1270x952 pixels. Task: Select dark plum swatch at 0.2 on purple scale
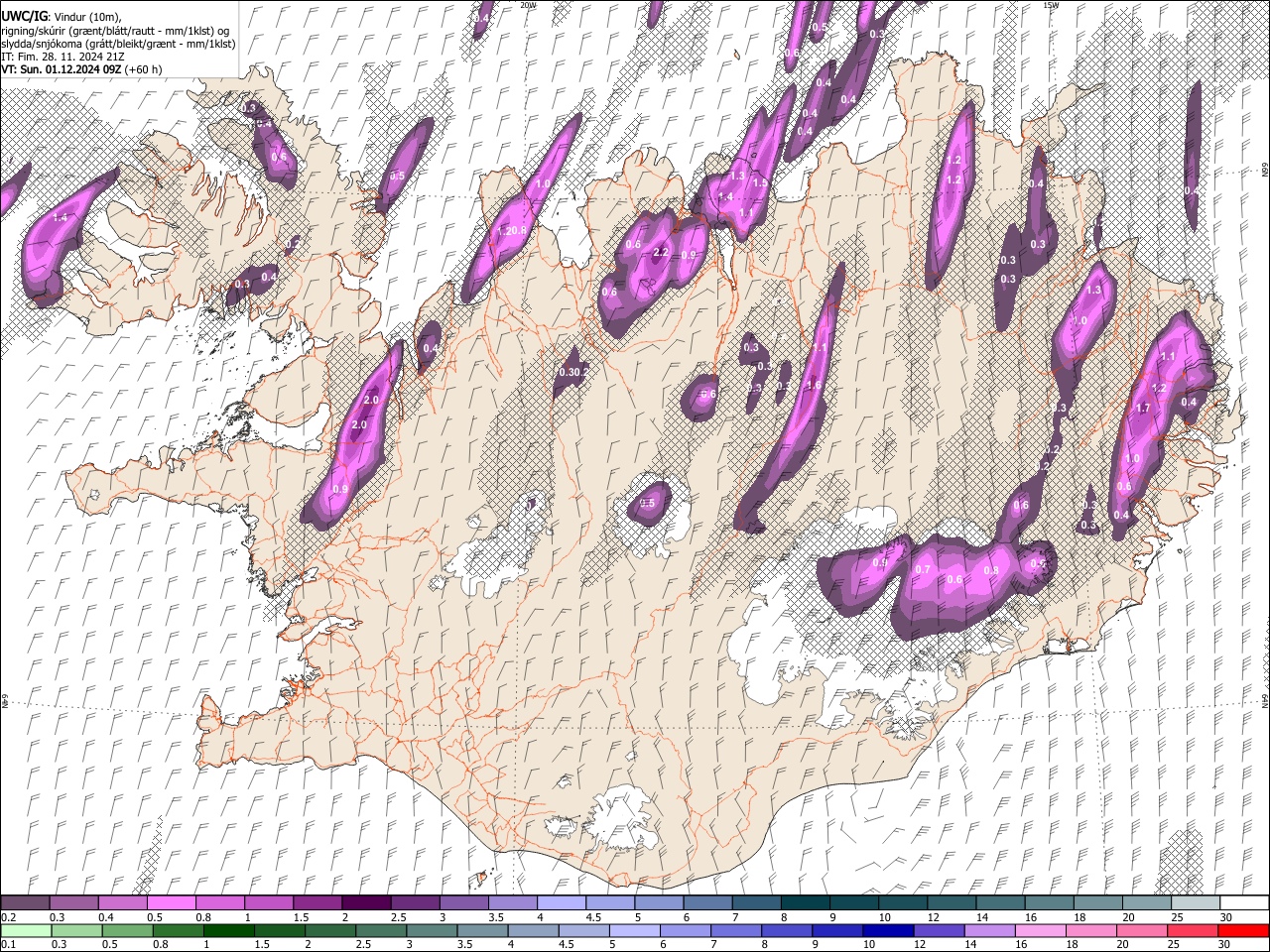point(25,903)
